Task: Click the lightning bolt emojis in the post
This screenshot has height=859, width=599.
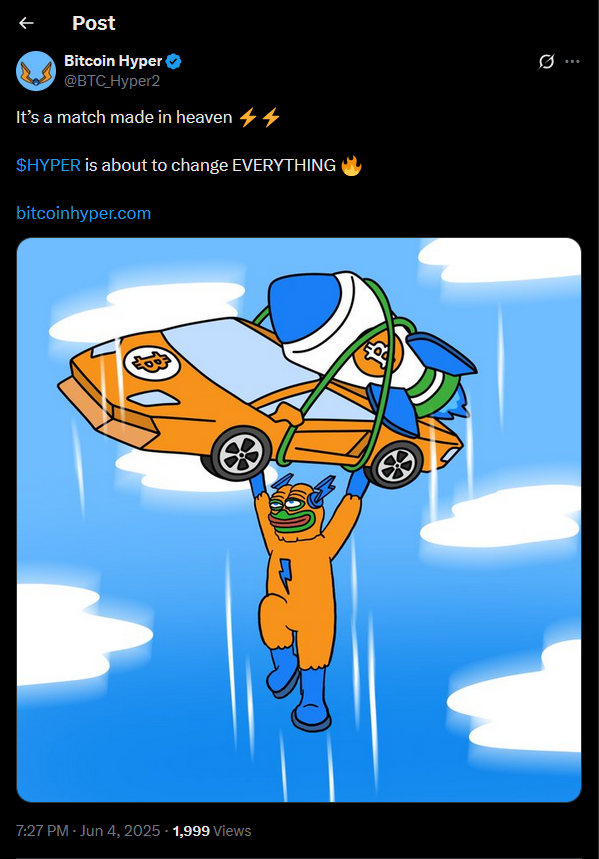Action: [260, 117]
